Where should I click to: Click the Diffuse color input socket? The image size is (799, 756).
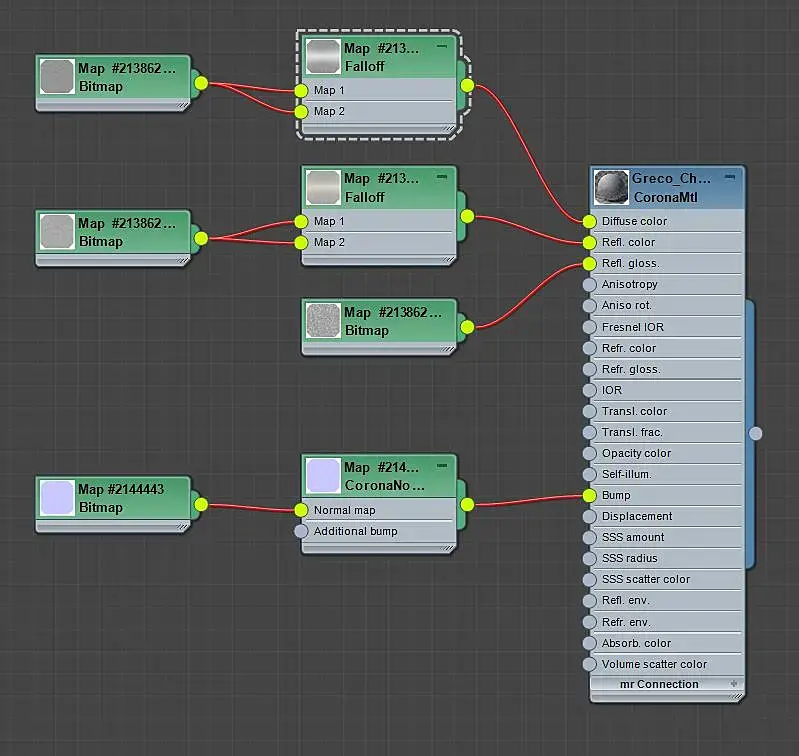[590, 222]
